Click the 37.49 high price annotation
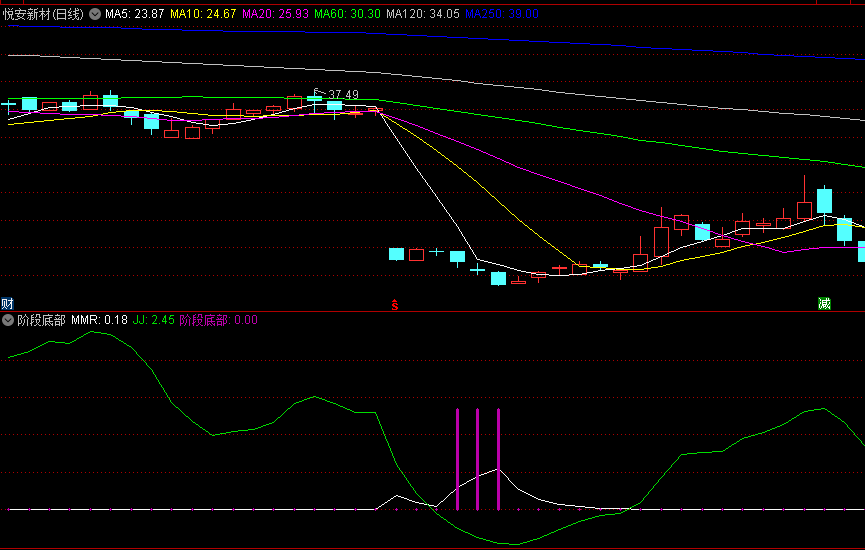Image resolution: width=865 pixels, height=550 pixels. tap(343, 95)
